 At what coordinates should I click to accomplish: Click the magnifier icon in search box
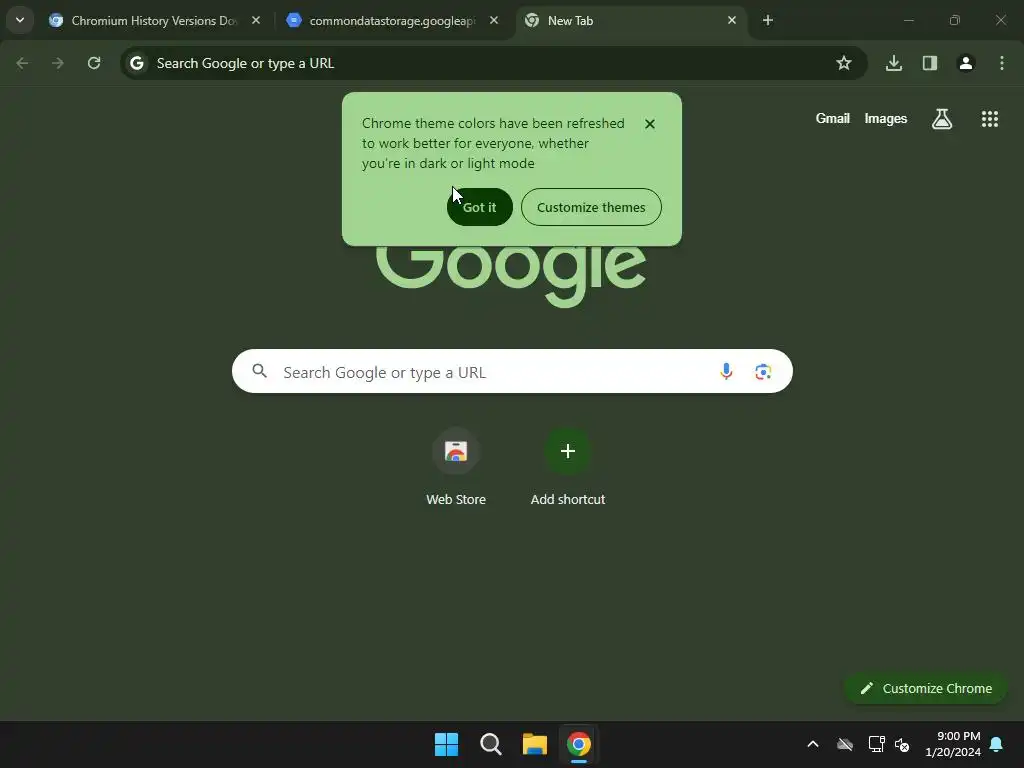coord(260,372)
